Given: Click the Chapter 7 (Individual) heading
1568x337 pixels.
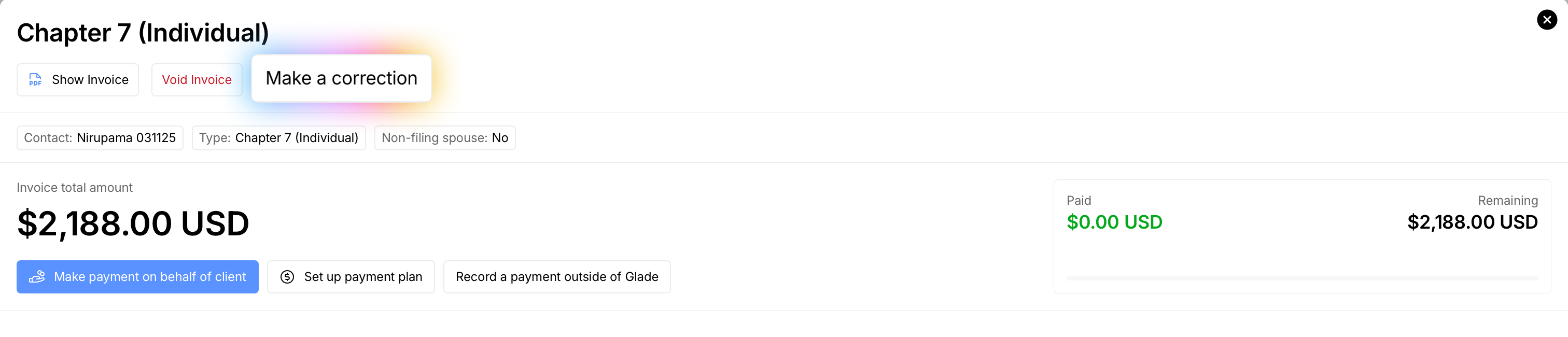Looking at the screenshot, I should pos(143,33).
